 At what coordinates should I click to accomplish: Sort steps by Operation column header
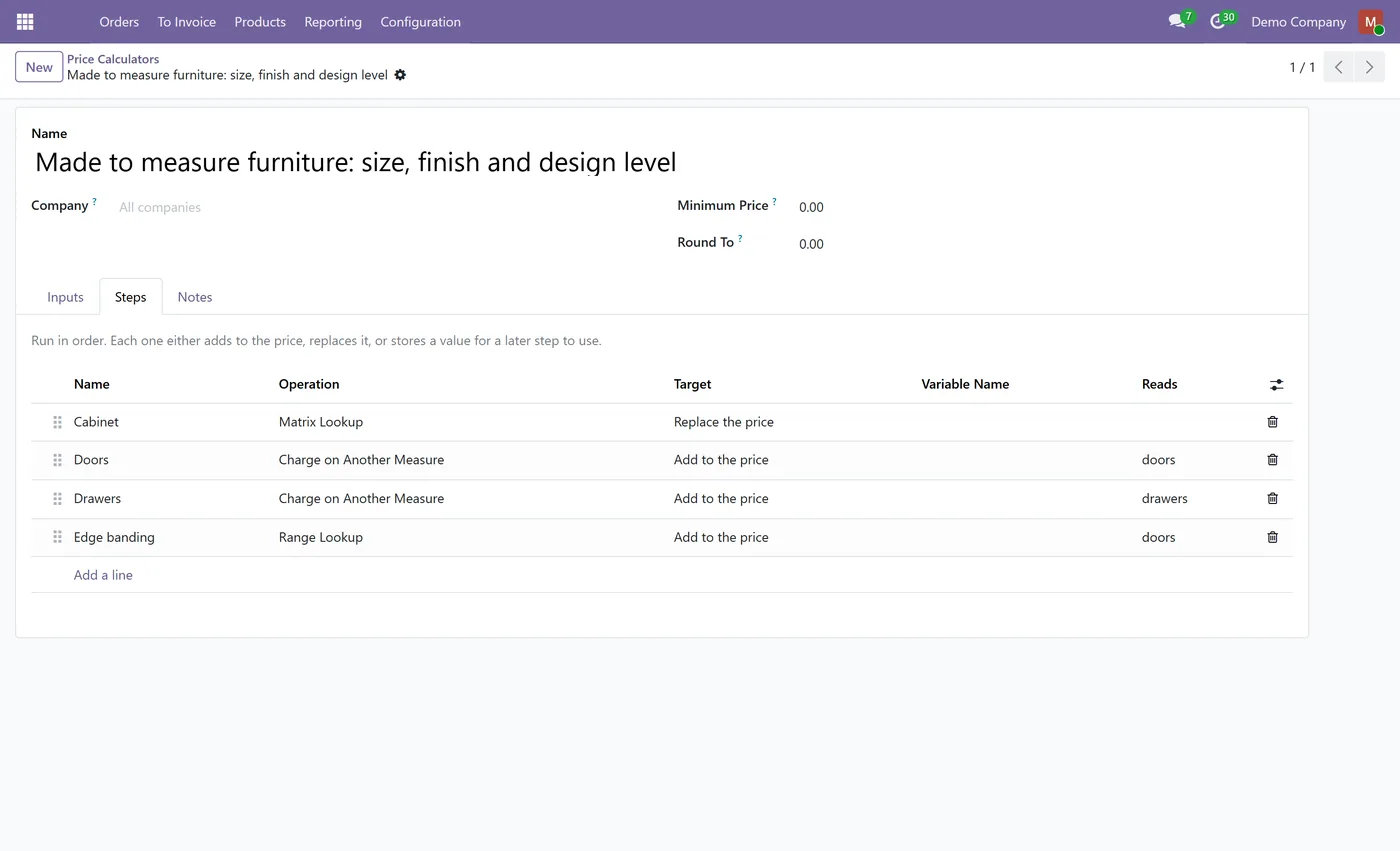(309, 384)
